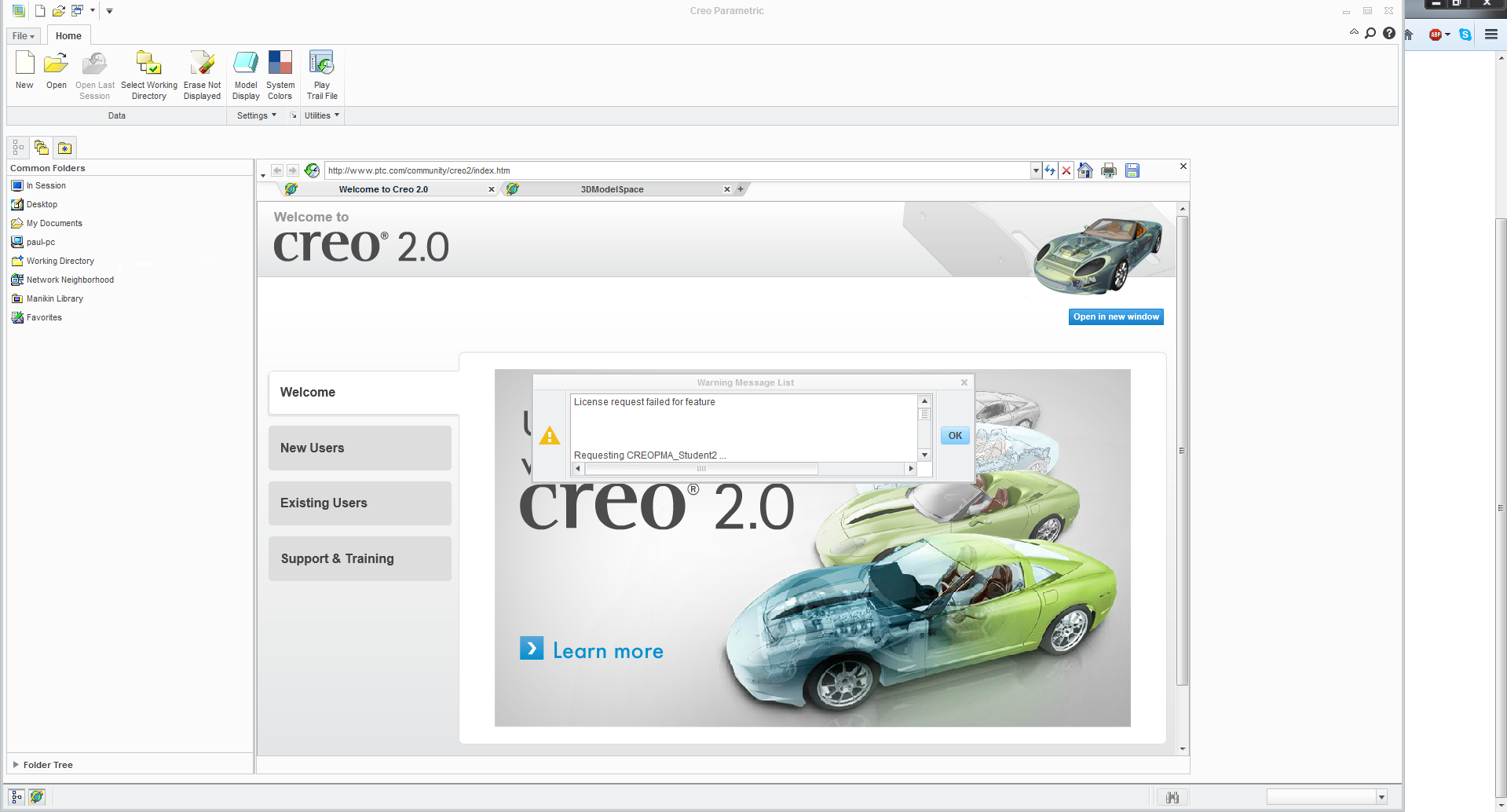Switch to 3DModelSpace browser tab

pyautogui.click(x=612, y=189)
